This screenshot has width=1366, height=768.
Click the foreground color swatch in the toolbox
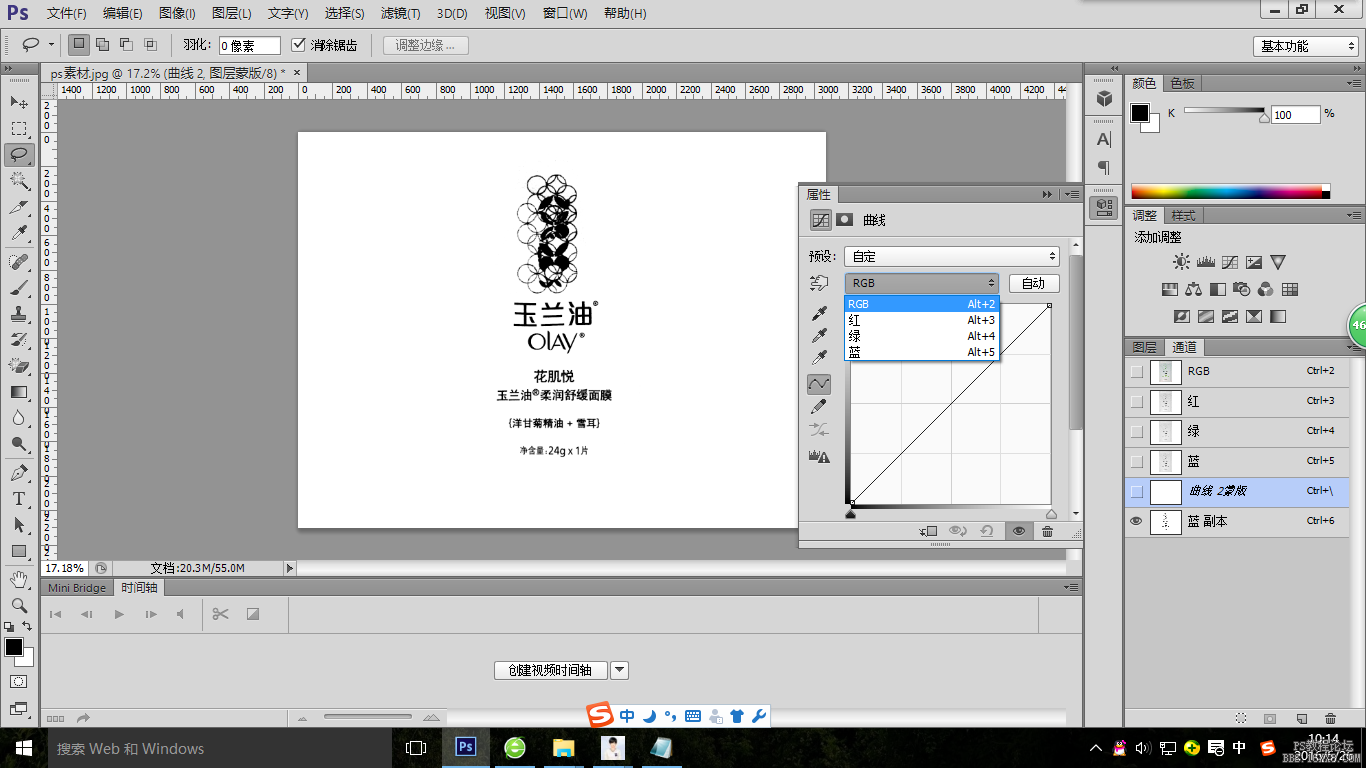[14, 648]
